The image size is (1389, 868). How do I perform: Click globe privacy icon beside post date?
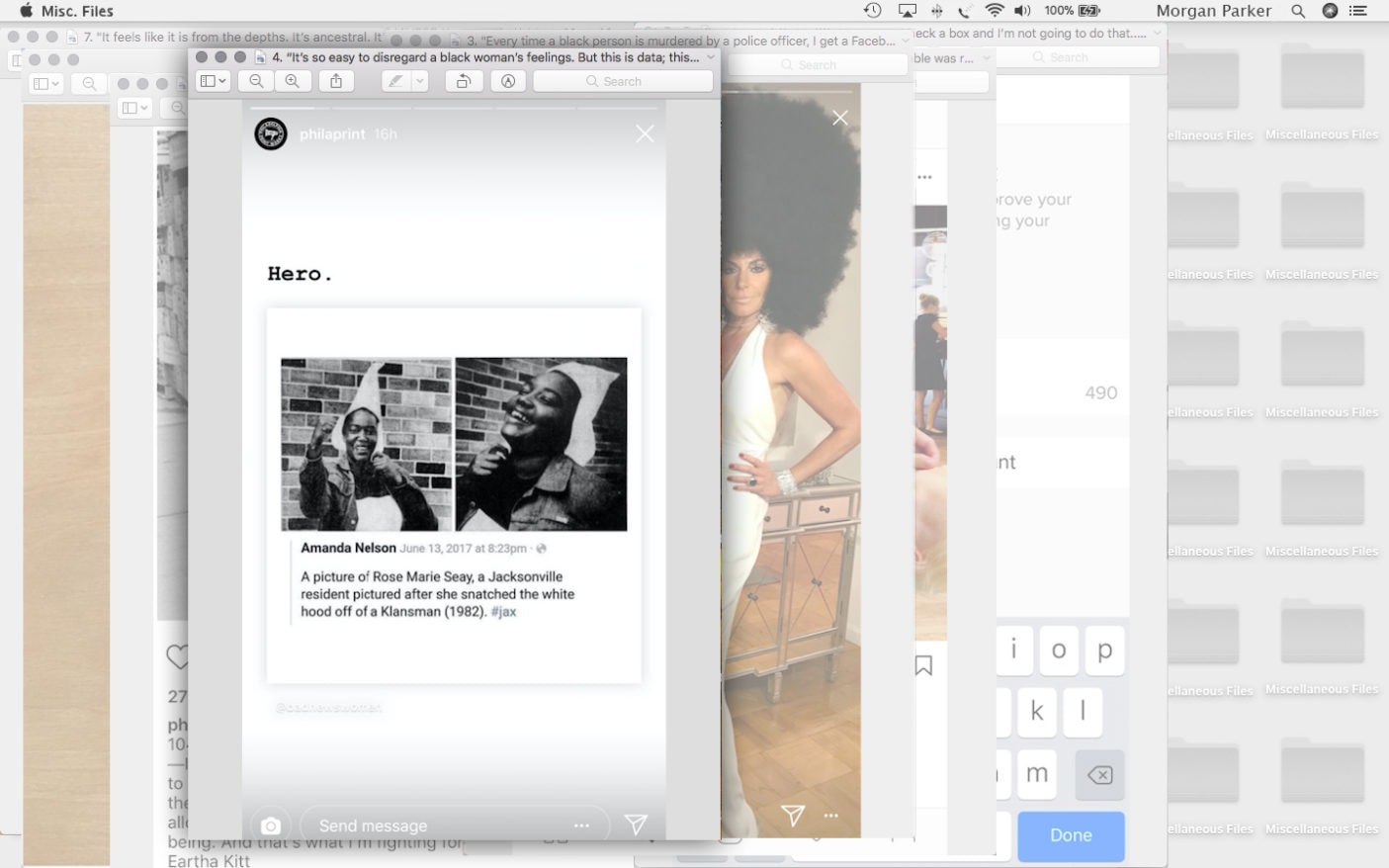tap(541, 548)
